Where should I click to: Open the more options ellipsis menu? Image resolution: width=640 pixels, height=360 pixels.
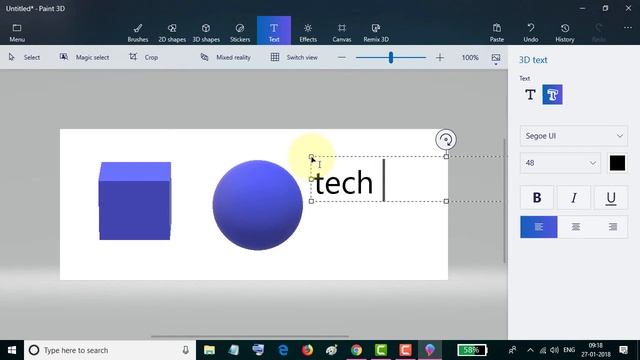(628, 27)
